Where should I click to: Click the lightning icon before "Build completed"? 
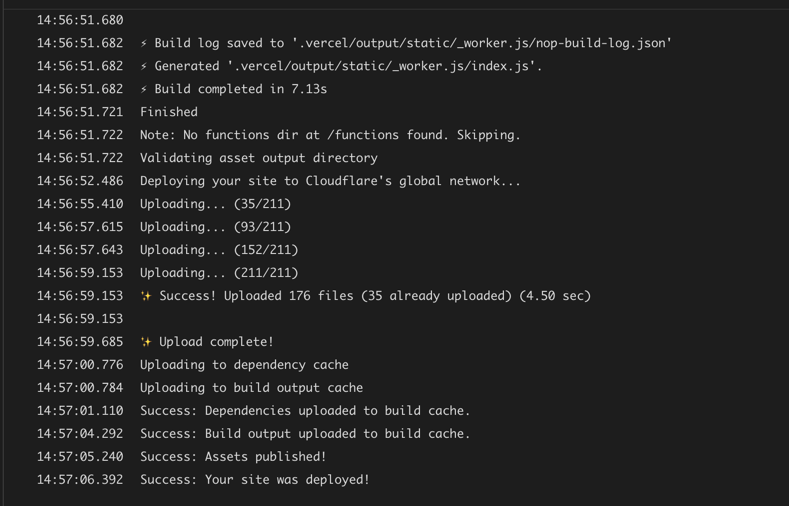[144, 89]
